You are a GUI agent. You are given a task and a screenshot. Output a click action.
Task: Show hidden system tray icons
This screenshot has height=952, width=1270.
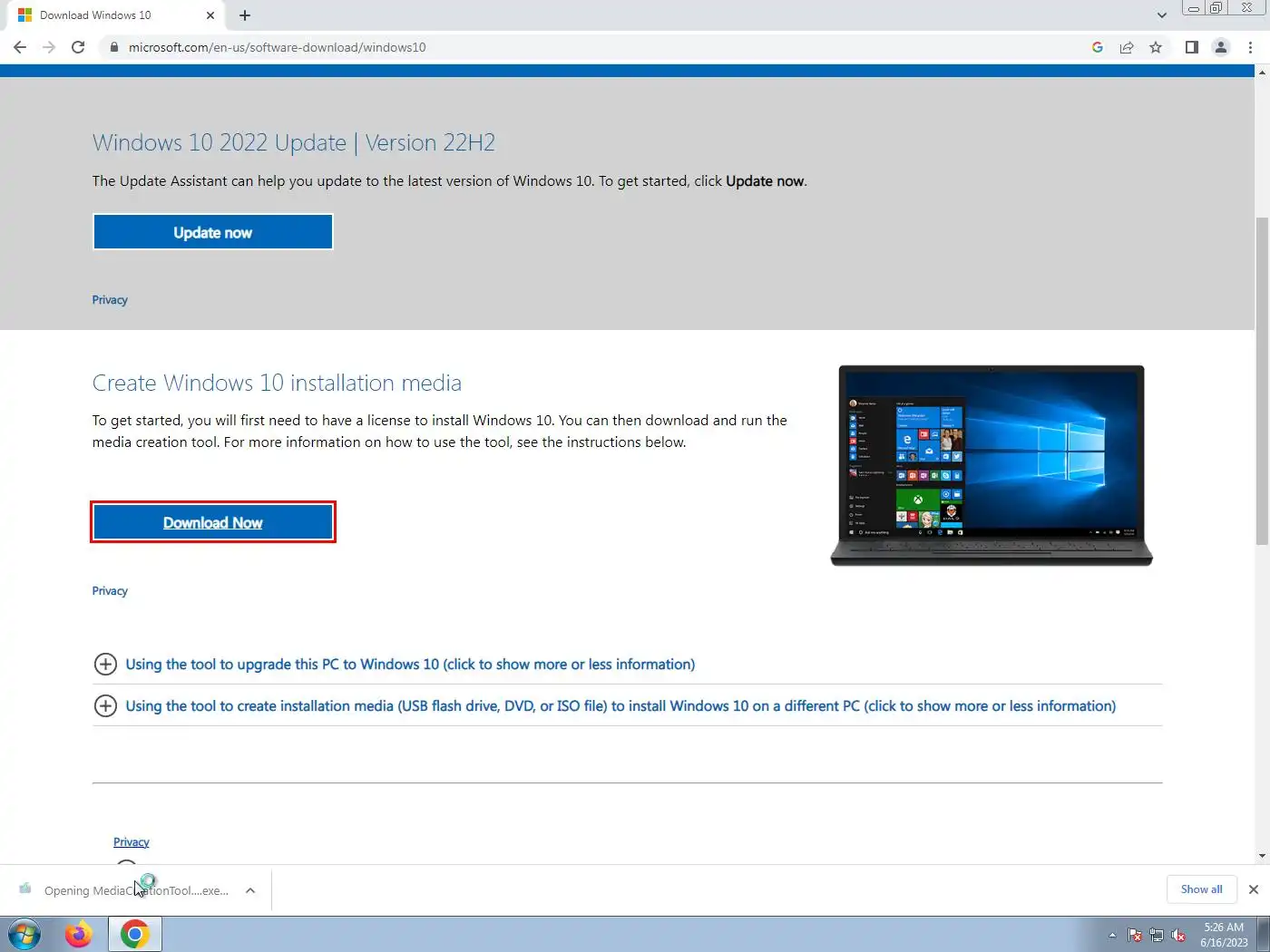tap(1112, 935)
